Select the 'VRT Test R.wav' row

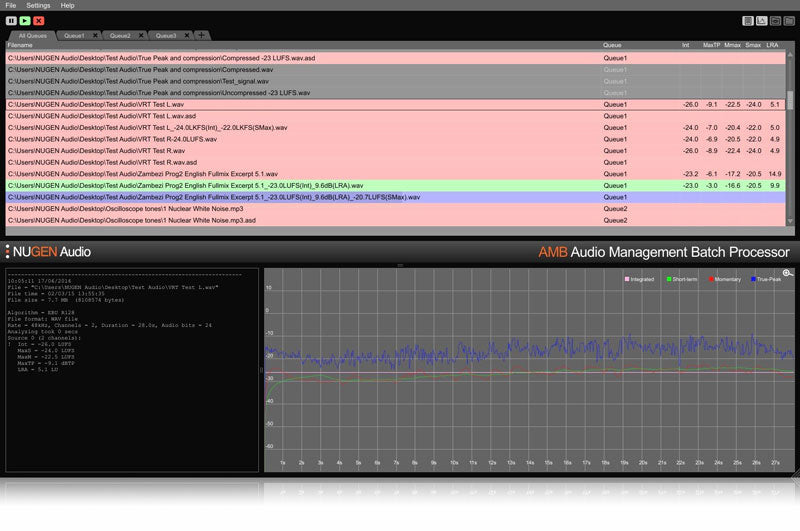point(395,151)
